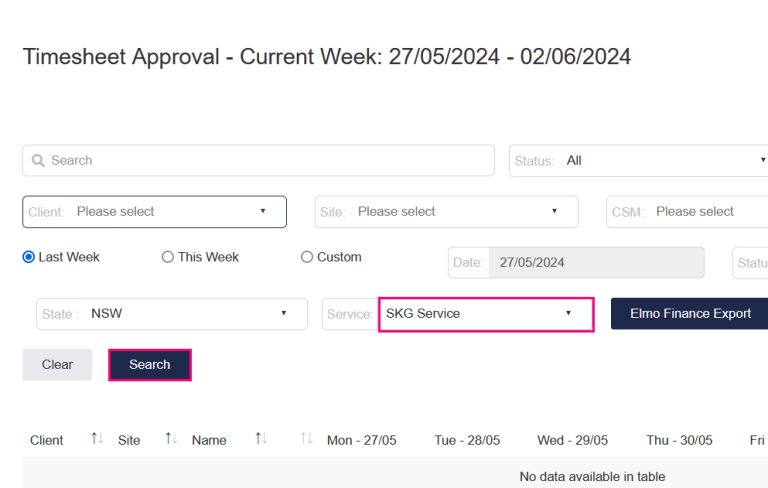Click the Elmo Finance Export button
The image size is (768, 488).
point(690,314)
